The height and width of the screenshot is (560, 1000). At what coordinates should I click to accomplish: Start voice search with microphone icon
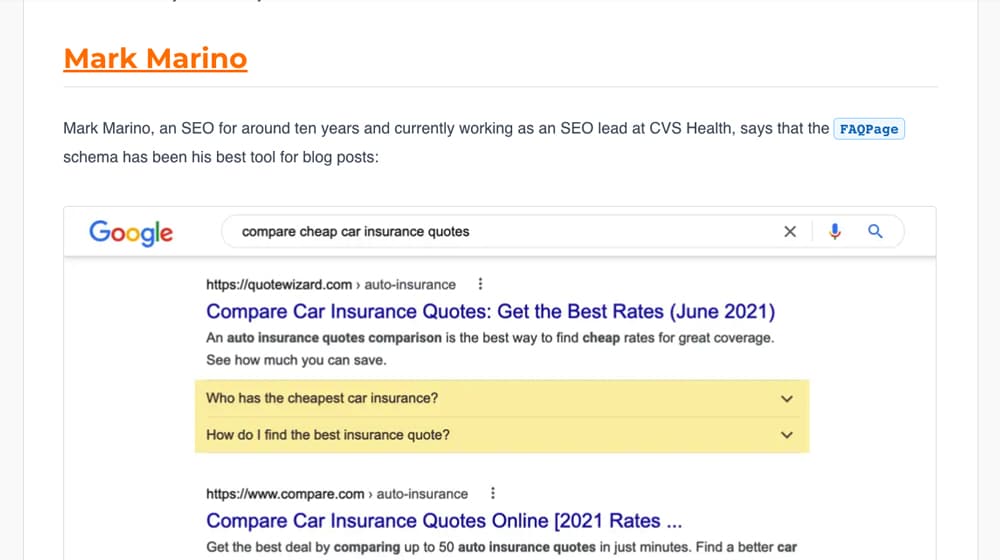tap(834, 232)
